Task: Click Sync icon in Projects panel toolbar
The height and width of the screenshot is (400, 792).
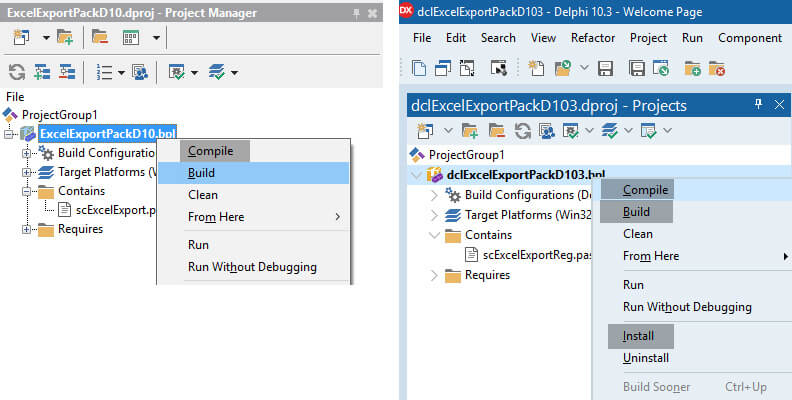Action: (x=522, y=131)
